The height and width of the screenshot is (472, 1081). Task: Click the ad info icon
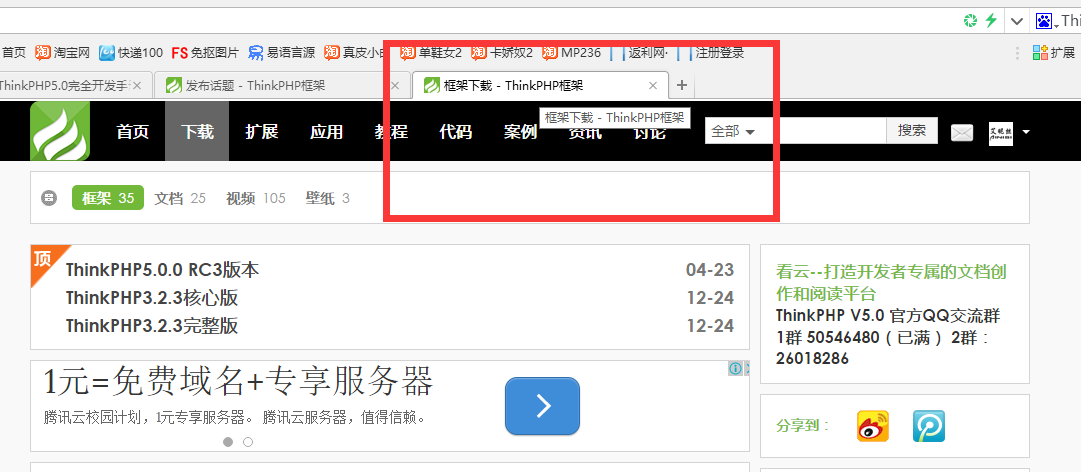point(736,369)
